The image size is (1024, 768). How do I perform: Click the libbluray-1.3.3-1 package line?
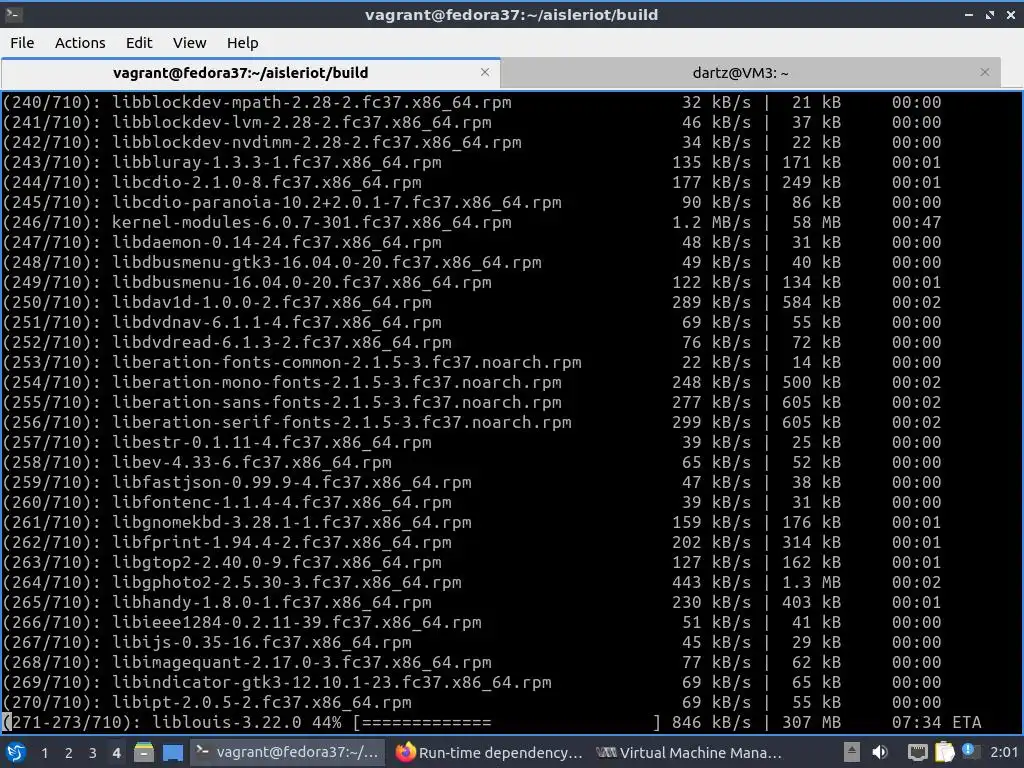pos(472,162)
